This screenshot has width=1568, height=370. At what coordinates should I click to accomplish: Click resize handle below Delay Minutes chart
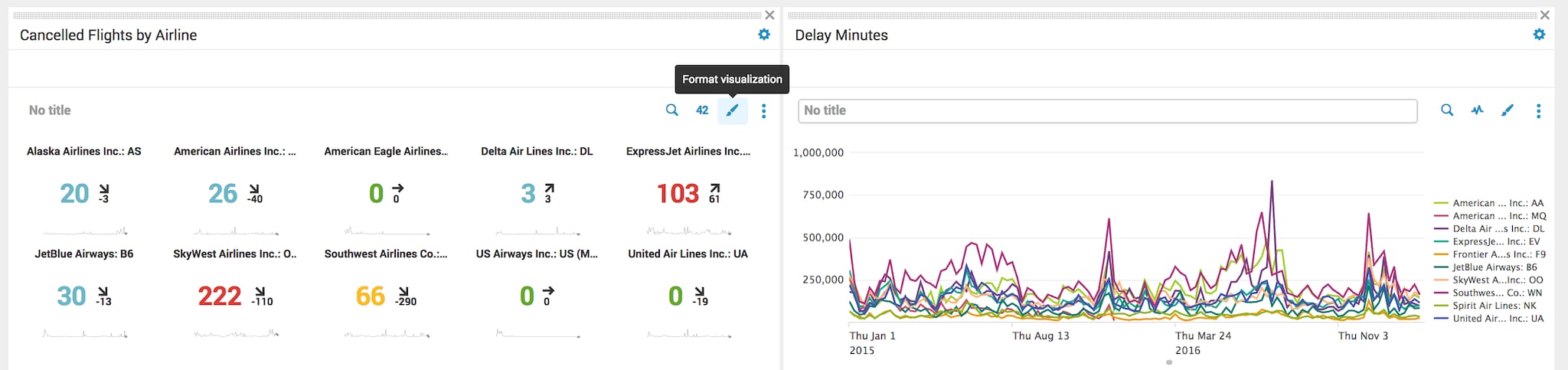pos(1169,362)
